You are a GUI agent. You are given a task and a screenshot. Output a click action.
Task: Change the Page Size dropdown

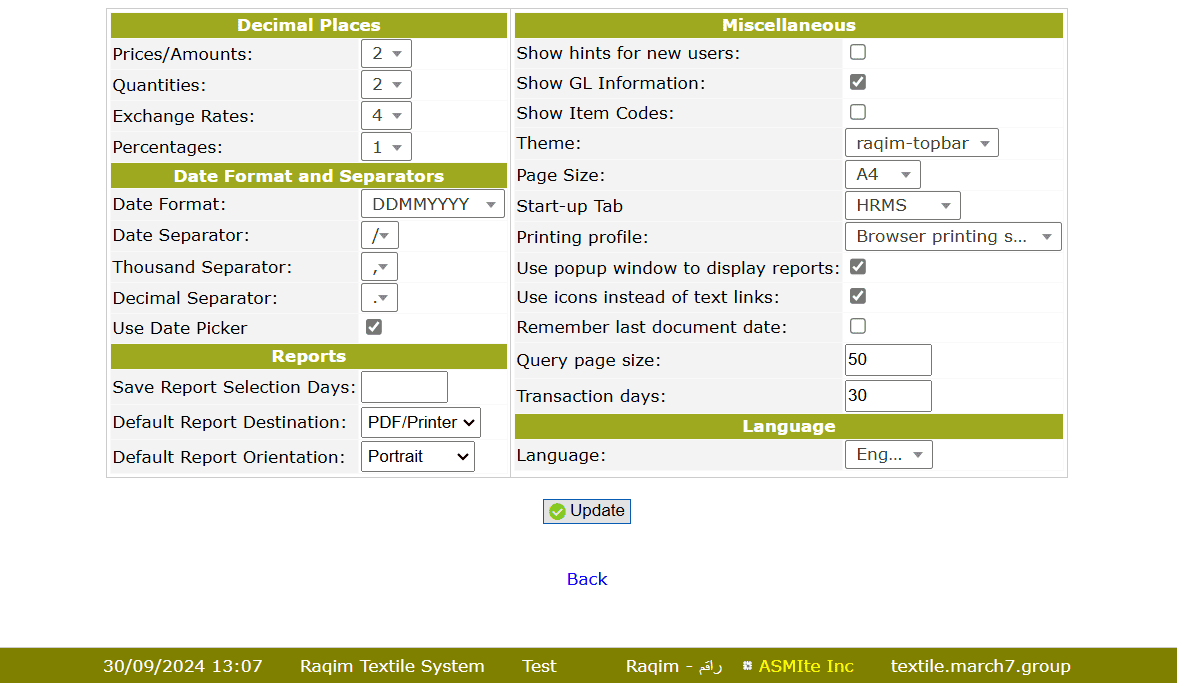click(x=882, y=175)
